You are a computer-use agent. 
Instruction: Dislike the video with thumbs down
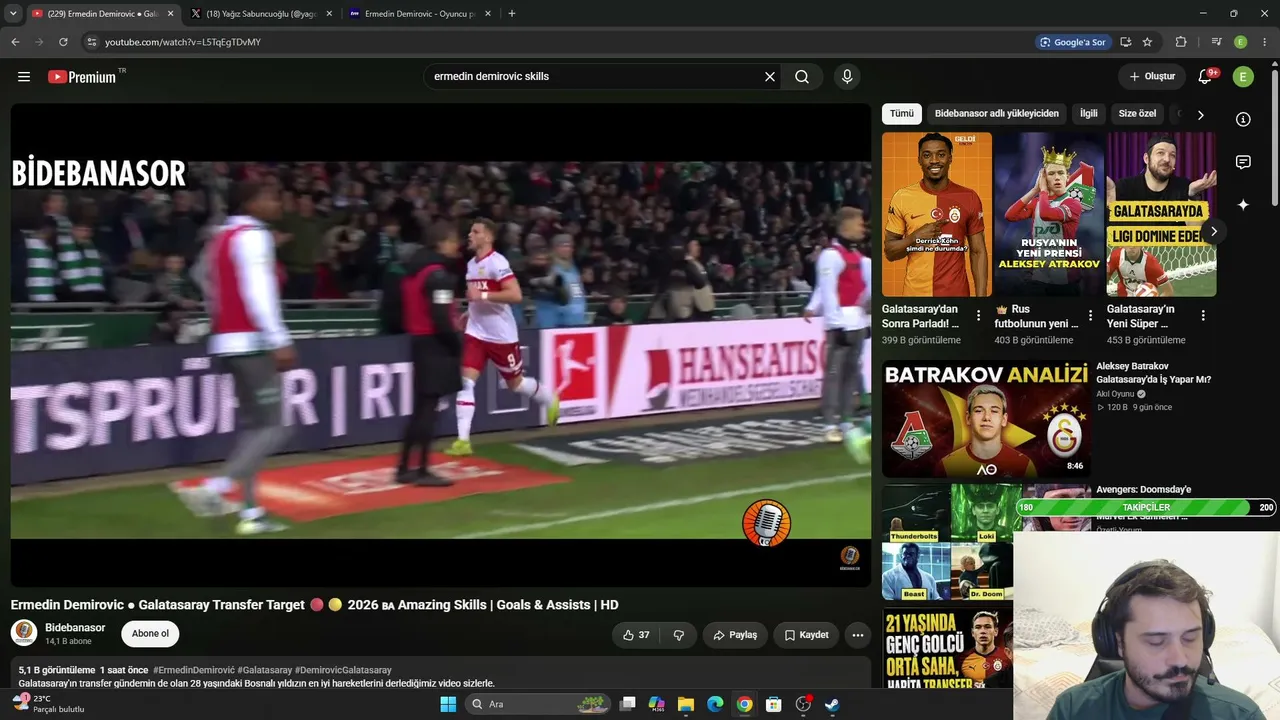(x=679, y=635)
